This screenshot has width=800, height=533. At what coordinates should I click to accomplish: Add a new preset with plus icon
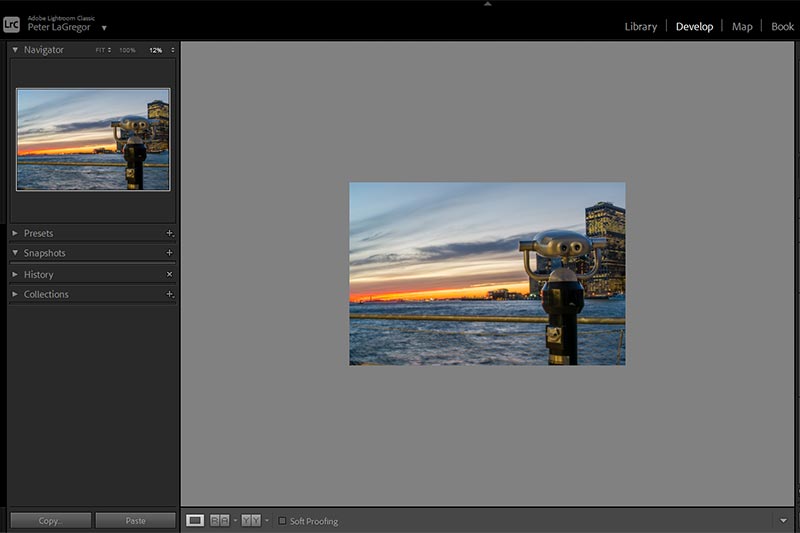point(169,233)
